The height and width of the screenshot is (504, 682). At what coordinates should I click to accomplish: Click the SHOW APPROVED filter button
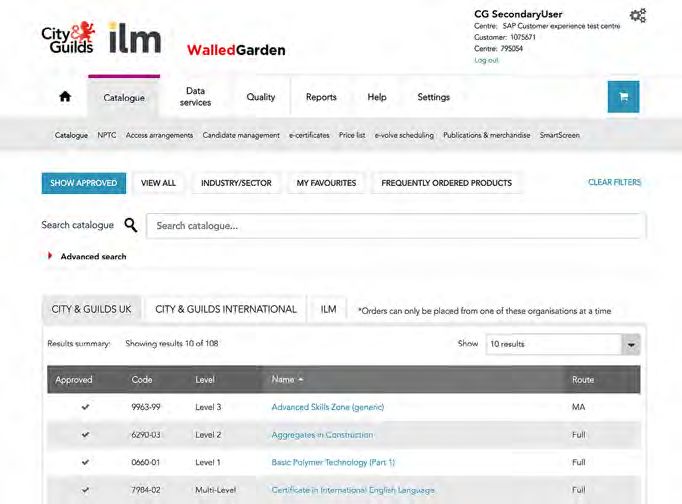[x=84, y=183]
